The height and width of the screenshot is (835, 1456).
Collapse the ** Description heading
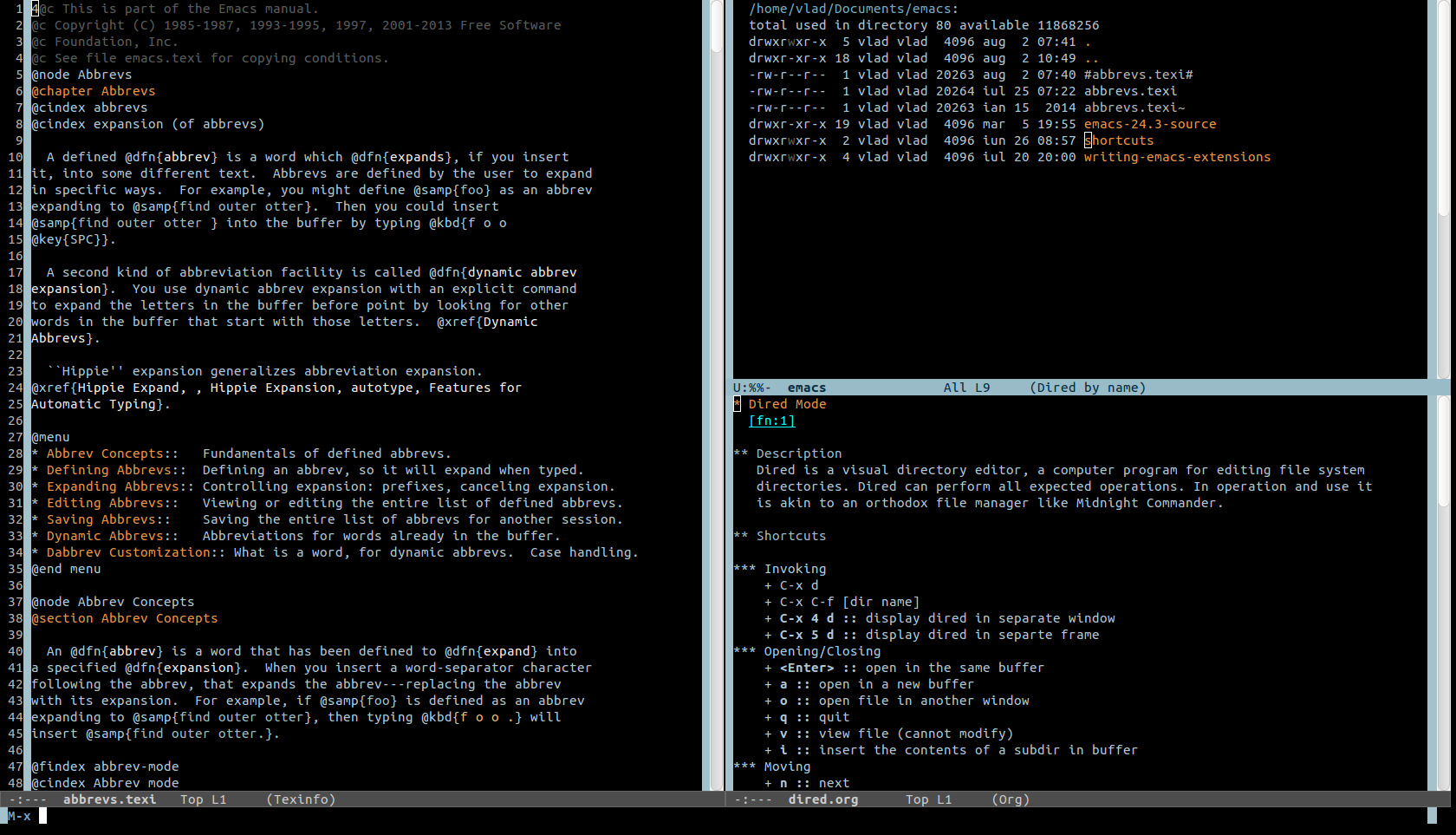(x=788, y=453)
